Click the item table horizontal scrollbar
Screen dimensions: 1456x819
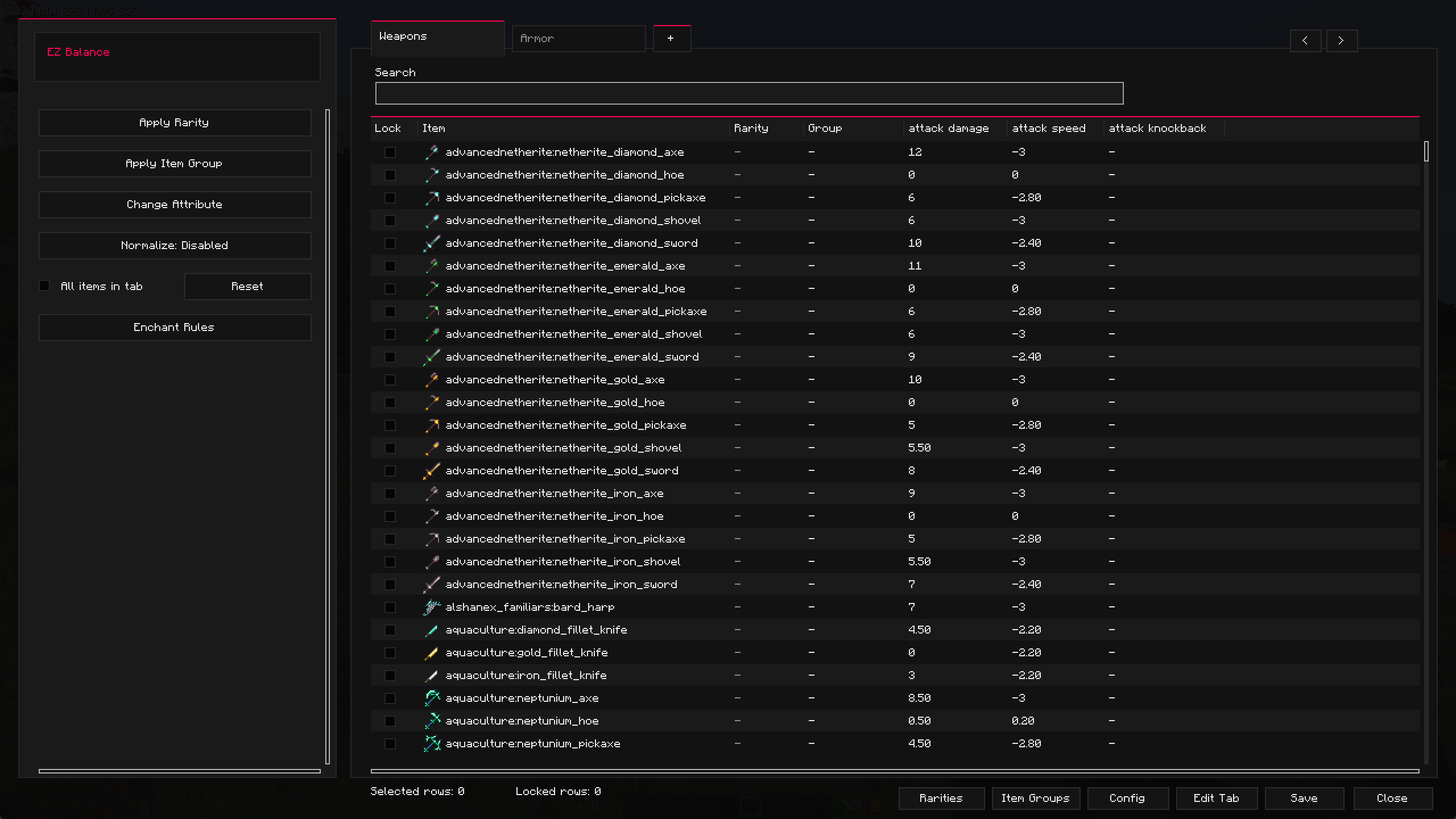click(895, 771)
